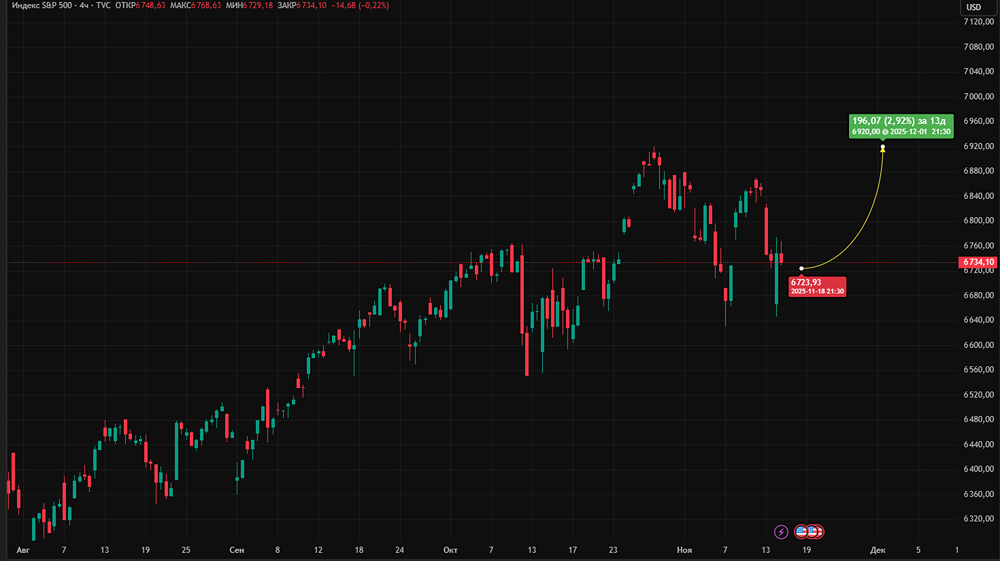Click the 7120,00 price axis label
The image size is (1000, 561).
pos(978,22)
